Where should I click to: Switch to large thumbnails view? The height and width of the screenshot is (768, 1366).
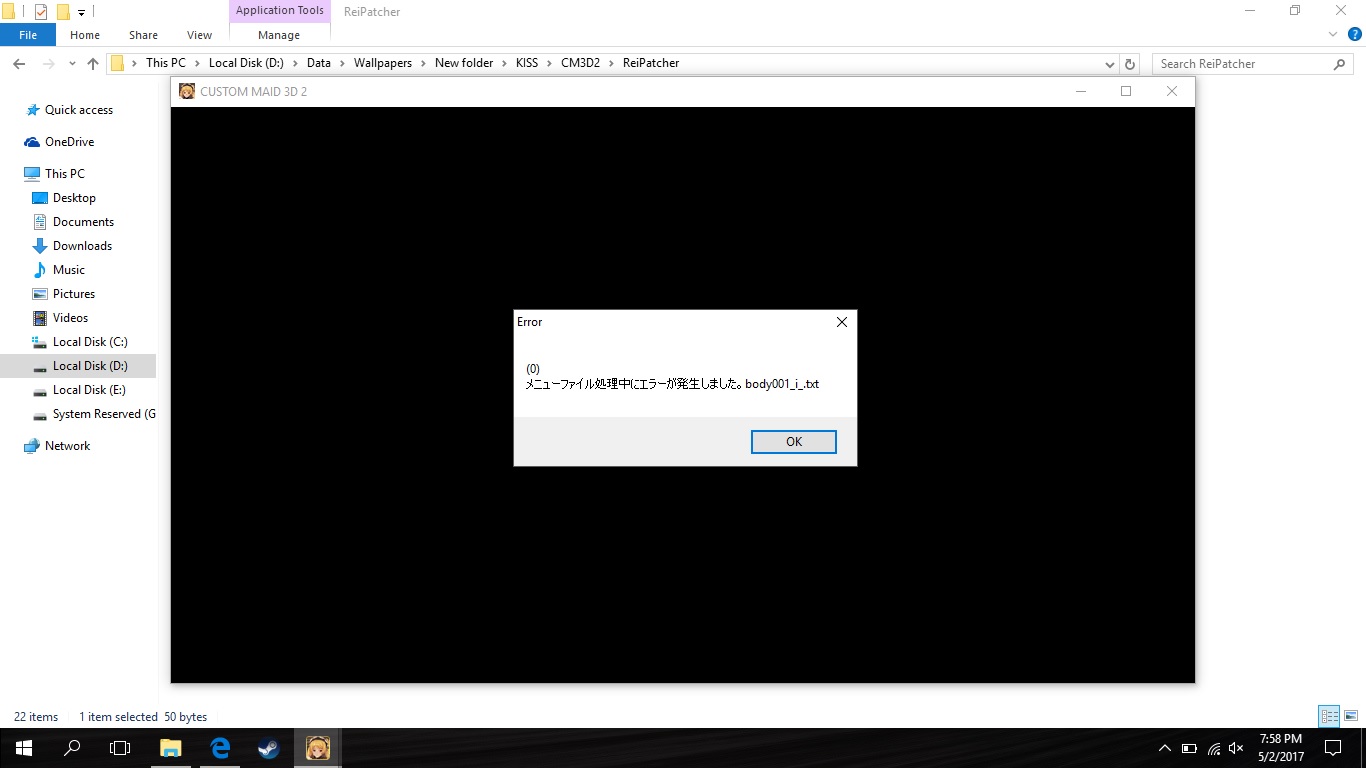pyautogui.click(x=1351, y=716)
